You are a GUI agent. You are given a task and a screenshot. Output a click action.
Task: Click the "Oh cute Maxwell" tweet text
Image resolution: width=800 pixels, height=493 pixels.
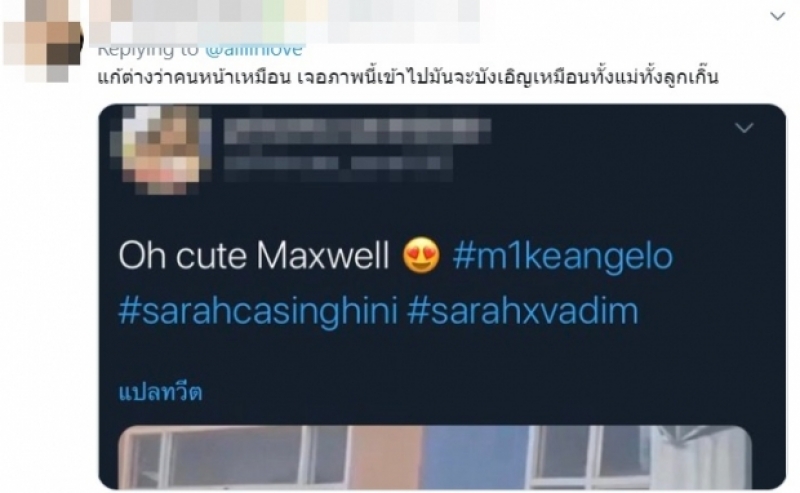click(x=254, y=256)
